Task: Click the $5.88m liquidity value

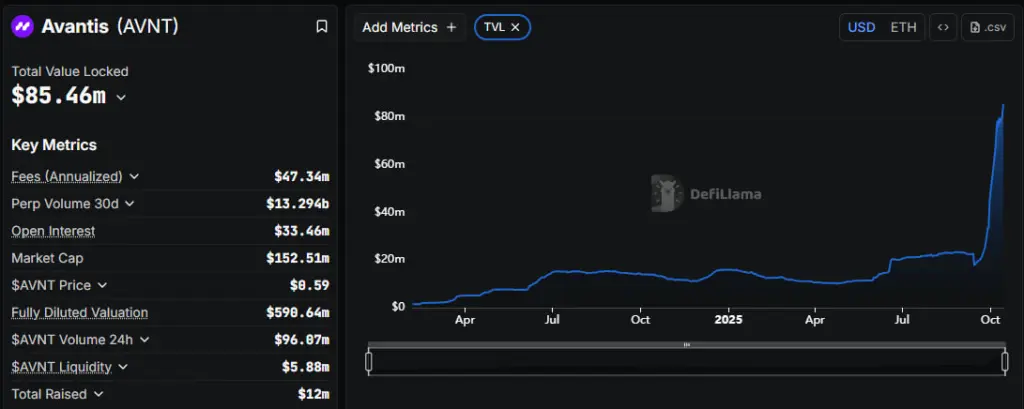Action: 306,367
